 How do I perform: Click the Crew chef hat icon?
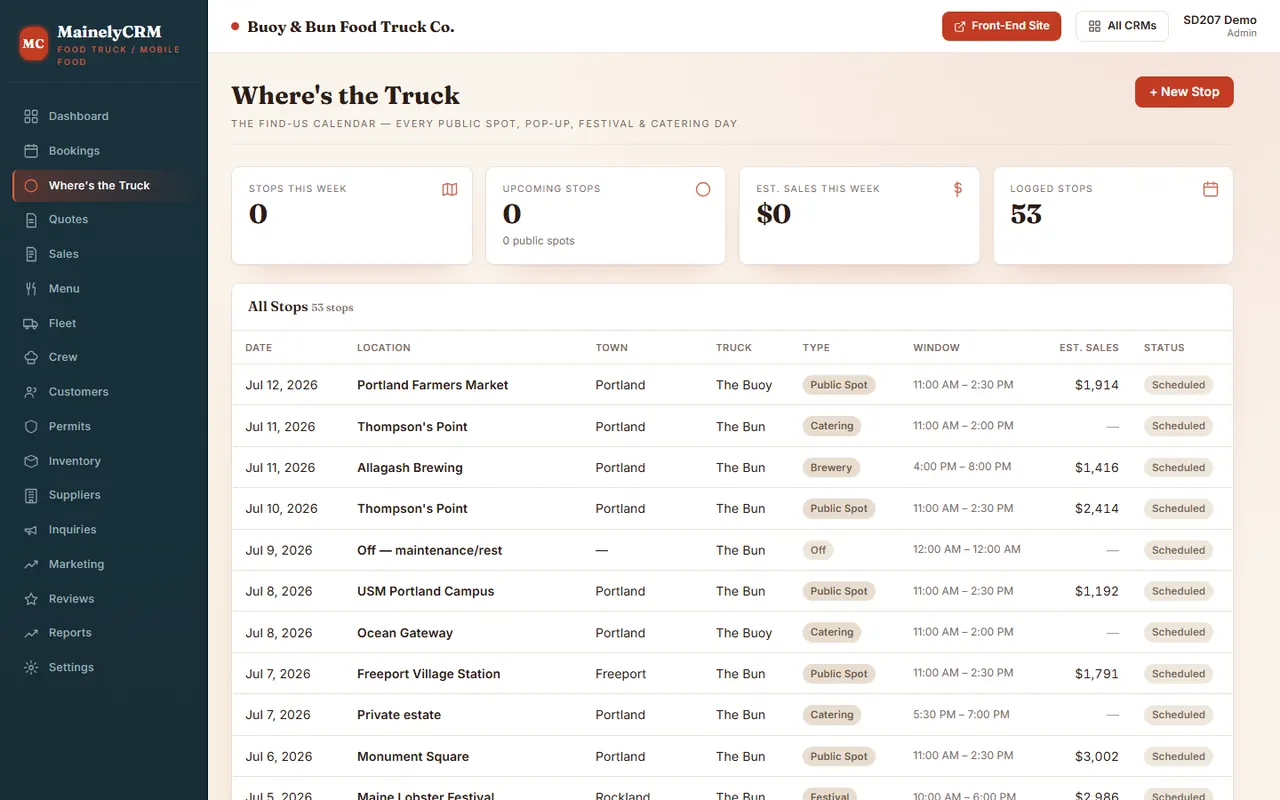coord(31,357)
